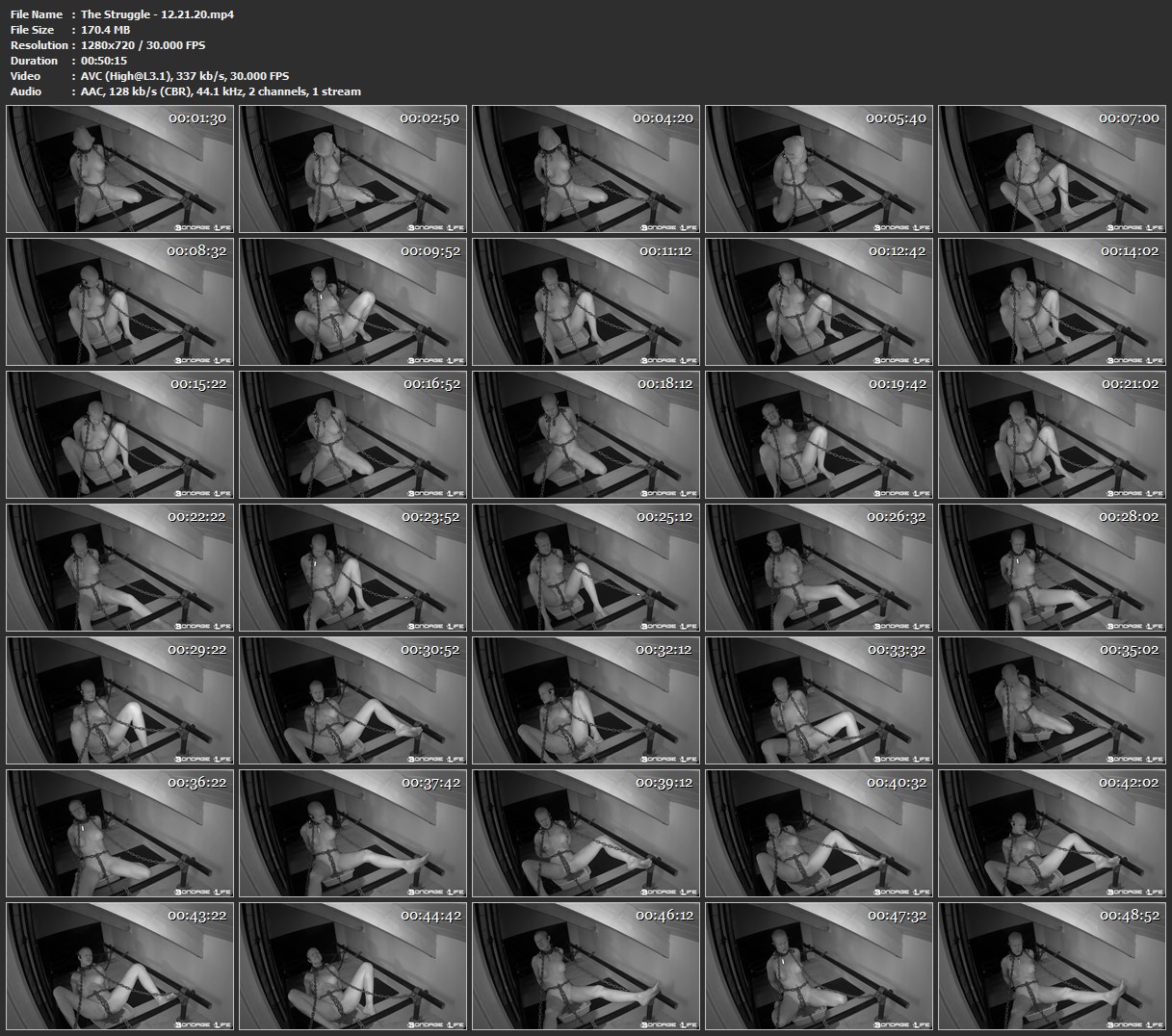Select the frame marked 00:35:02
Viewport: 1172px width, 1036px height.
coord(1052,700)
